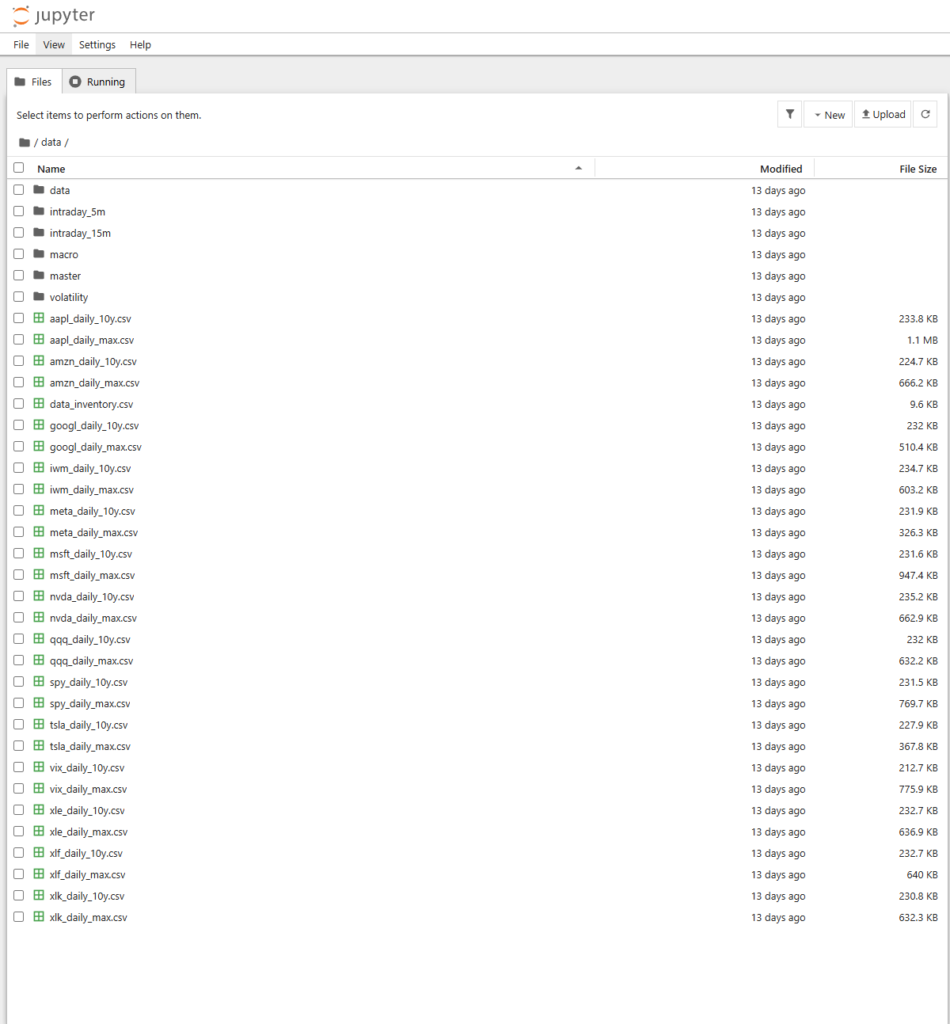
Task: Click the 947.4 KB file size value
Action: pyautogui.click(x=918, y=575)
